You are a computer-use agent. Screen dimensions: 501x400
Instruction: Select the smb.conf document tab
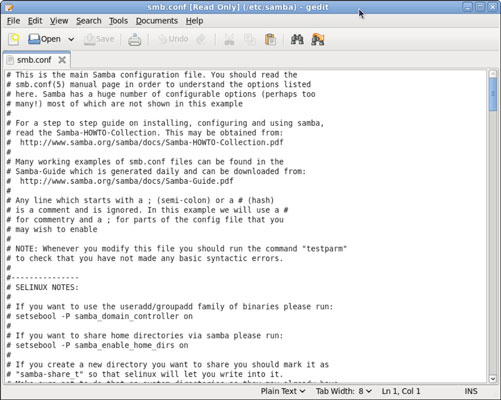[x=34, y=60]
